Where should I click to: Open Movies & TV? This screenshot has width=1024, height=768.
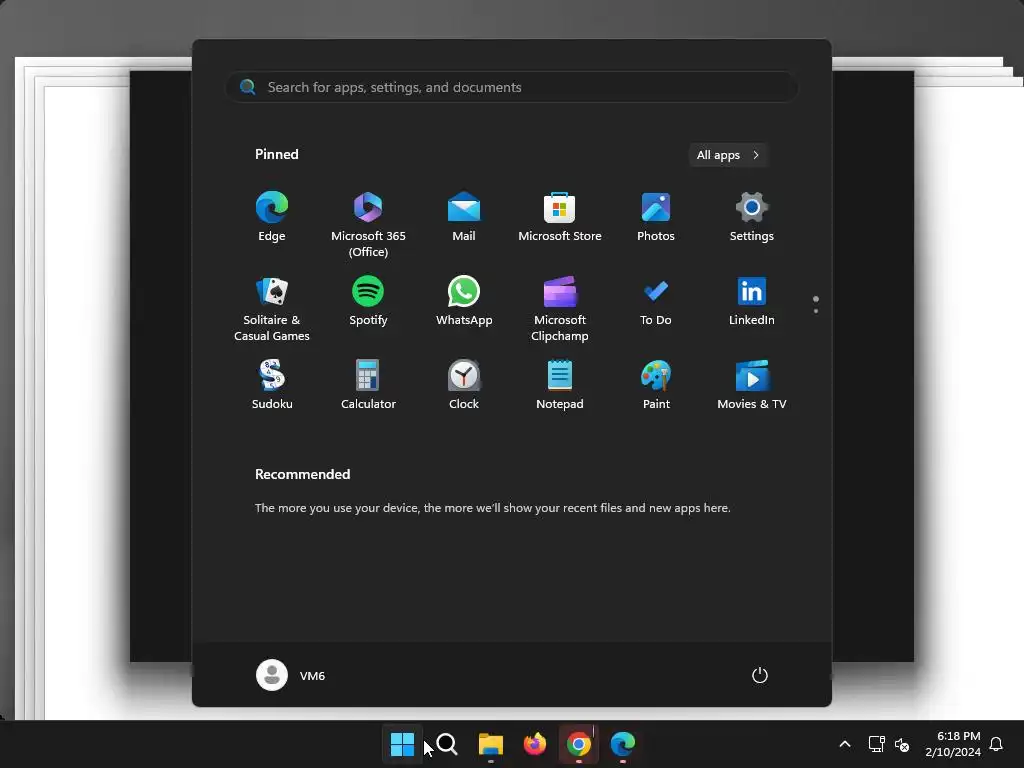[x=752, y=385]
